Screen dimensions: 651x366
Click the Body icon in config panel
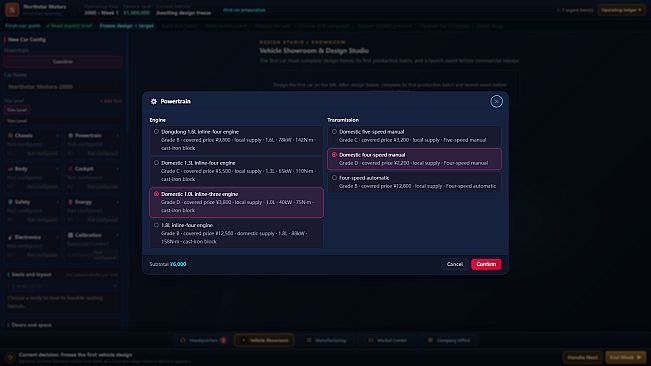click(10, 169)
